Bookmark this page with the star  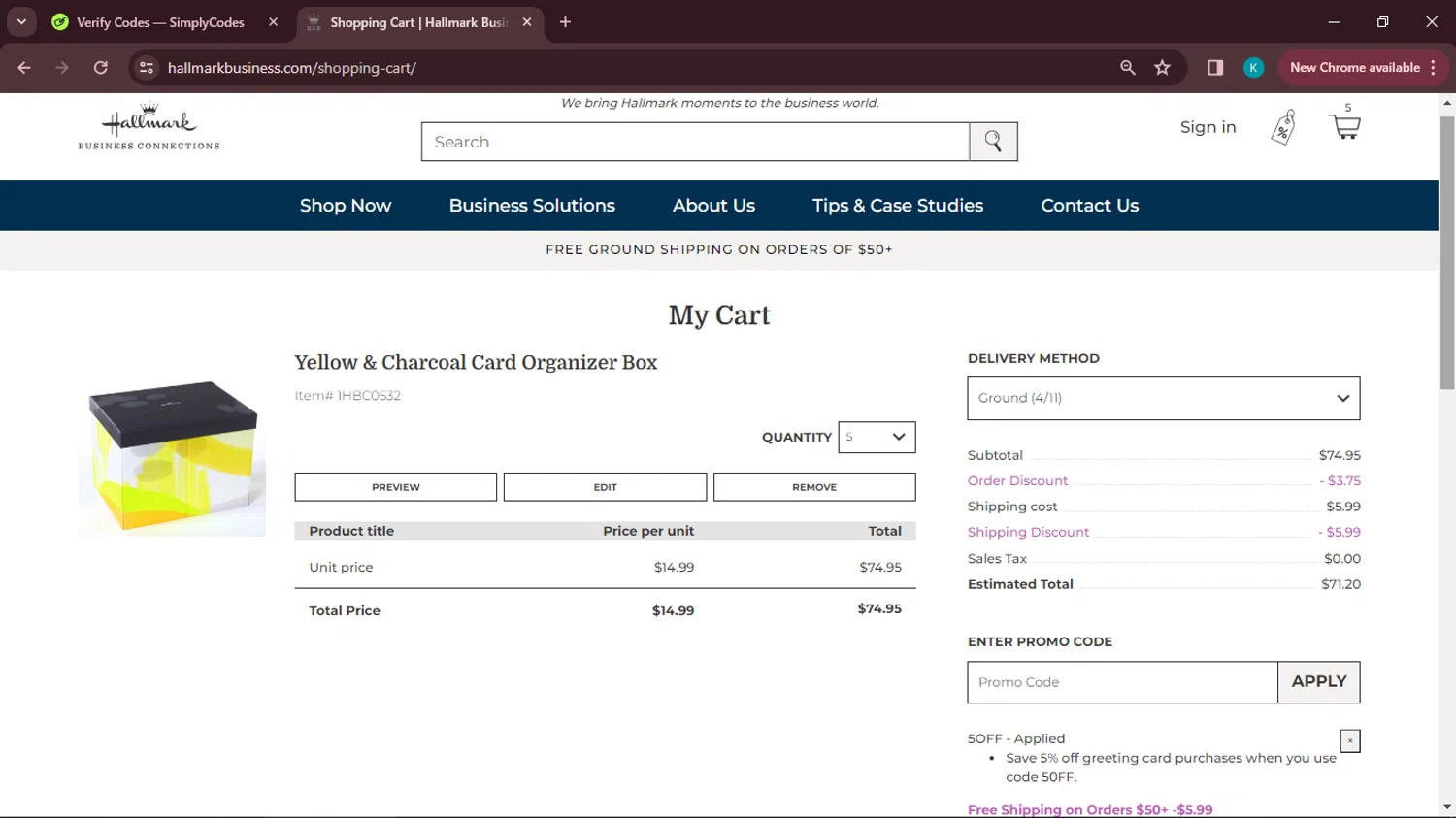pyautogui.click(x=1162, y=68)
